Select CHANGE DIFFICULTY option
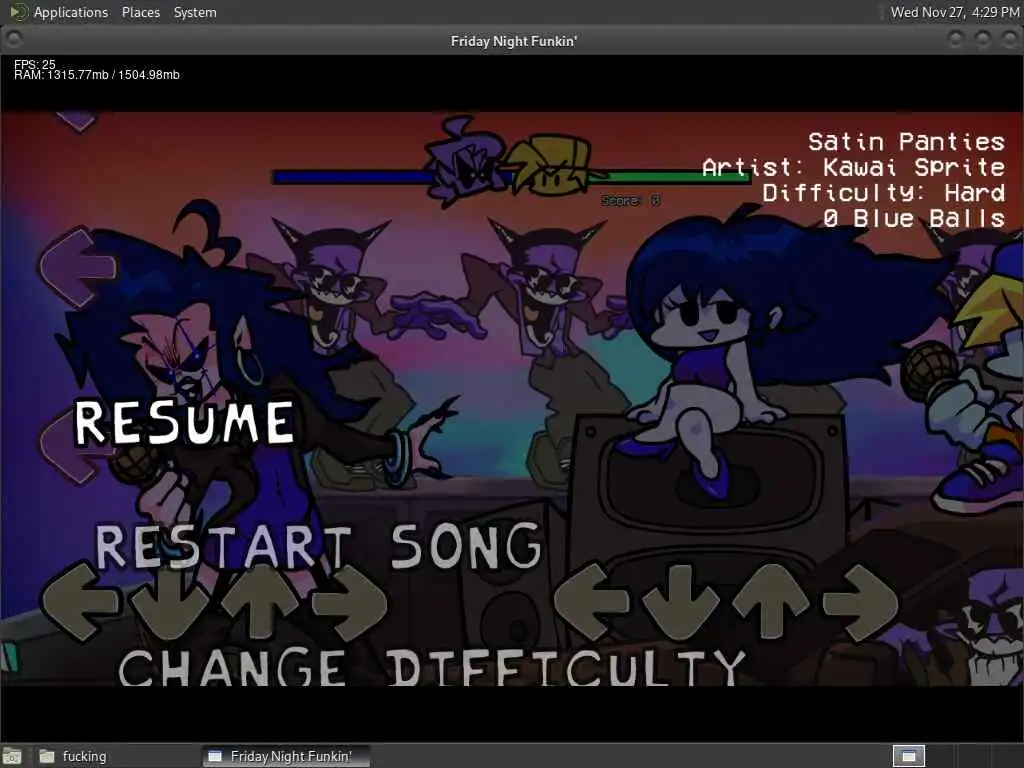The height and width of the screenshot is (768, 1024). point(432,667)
